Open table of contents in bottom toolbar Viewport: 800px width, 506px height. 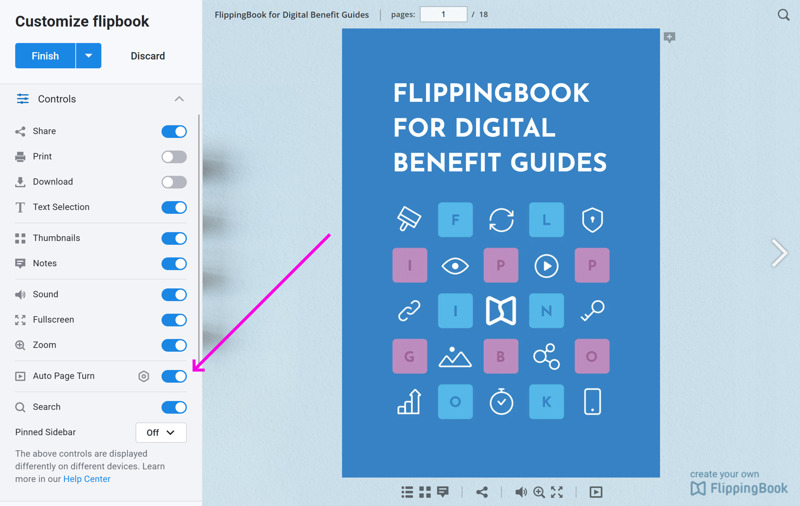point(407,492)
